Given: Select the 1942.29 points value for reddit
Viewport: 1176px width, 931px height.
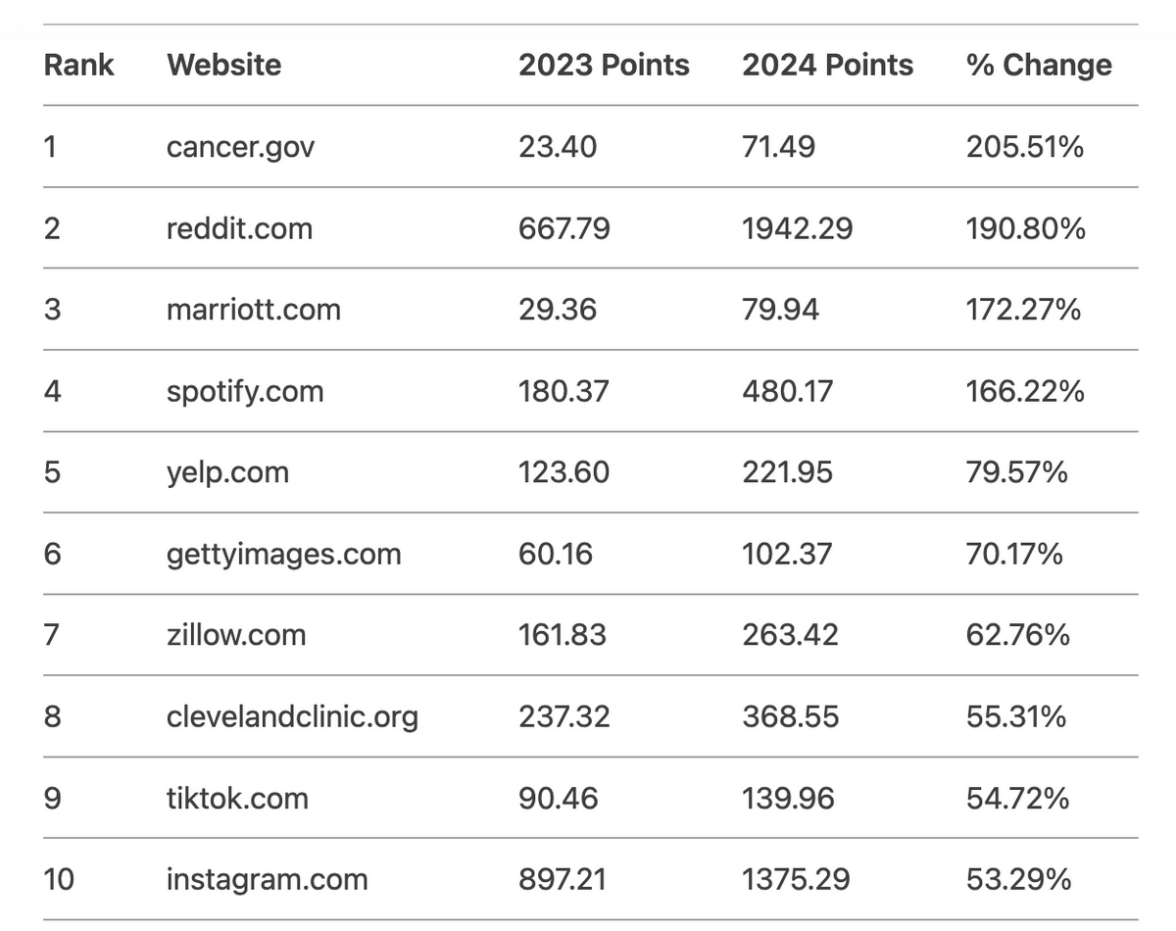Looking at the screenshot, I should pyautogui.click(x=797, y=228).
